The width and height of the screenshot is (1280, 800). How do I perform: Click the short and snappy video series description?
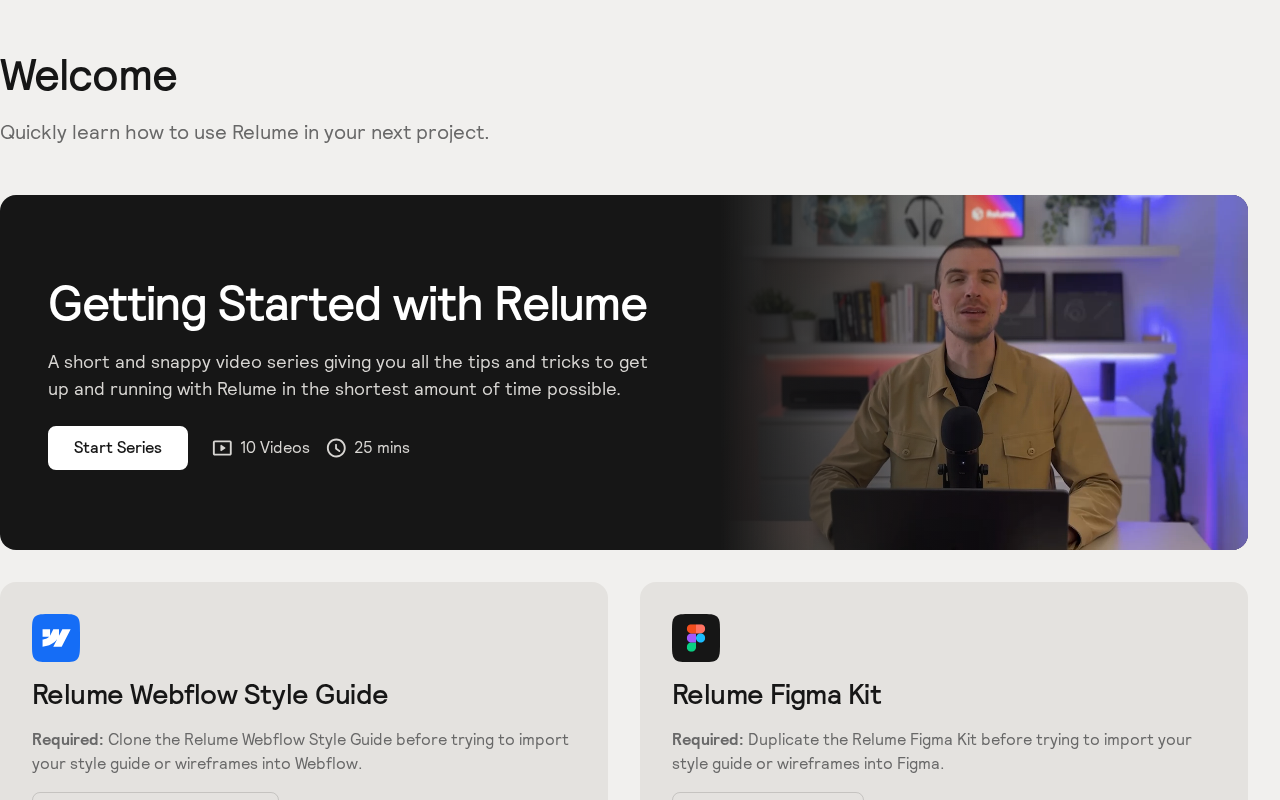348,375
